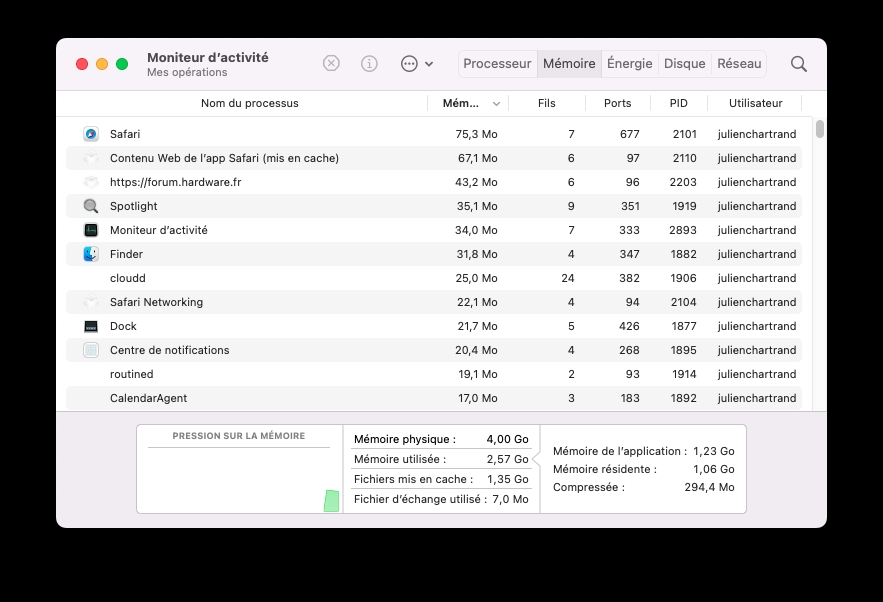883x602 pixels.
Task: Select the Mémoire tab
Action: pyautogui.click(x=569, y=64)
